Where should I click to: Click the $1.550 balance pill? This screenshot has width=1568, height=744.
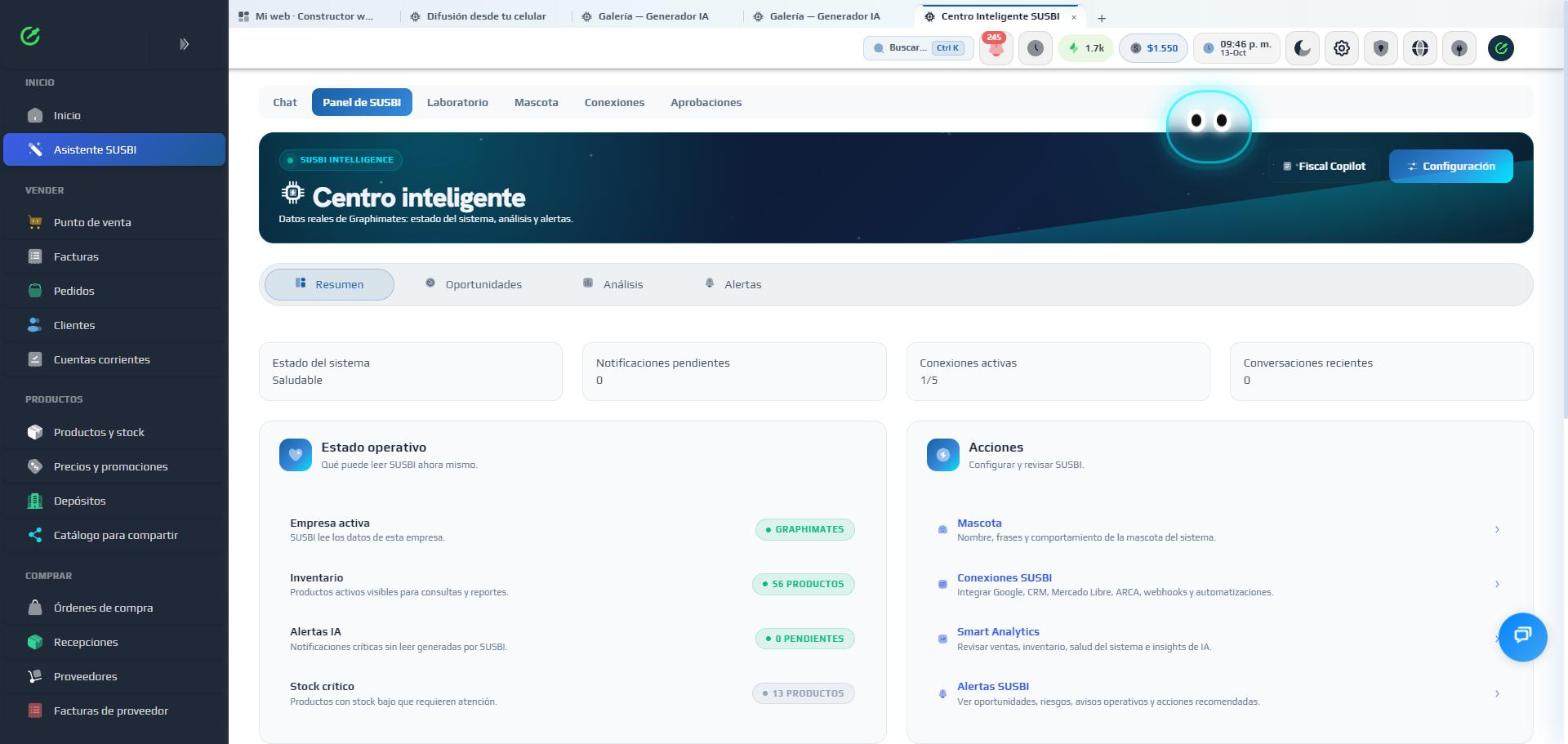coord(1153,48)
